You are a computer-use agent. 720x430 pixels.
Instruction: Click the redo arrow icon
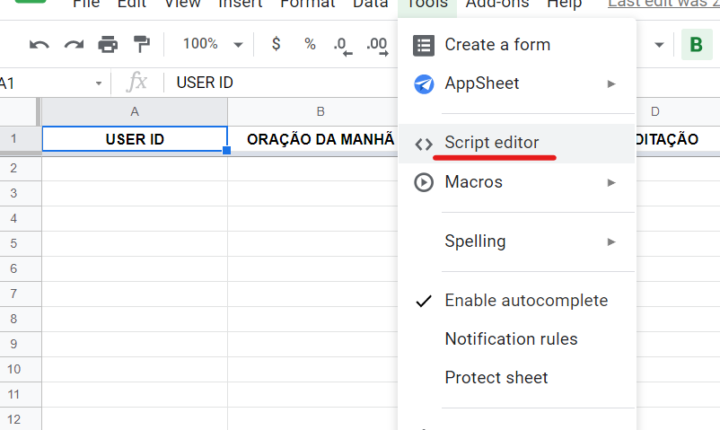click(73, 44)
